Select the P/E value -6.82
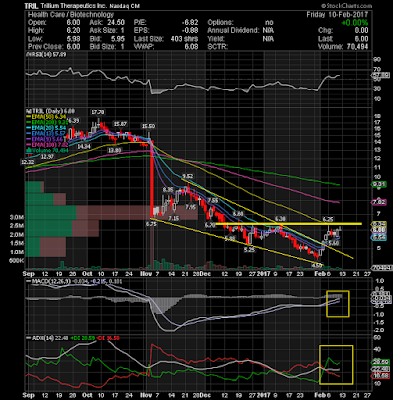The image size is (393, 400). pyautogui.click(x=190, y=23)
